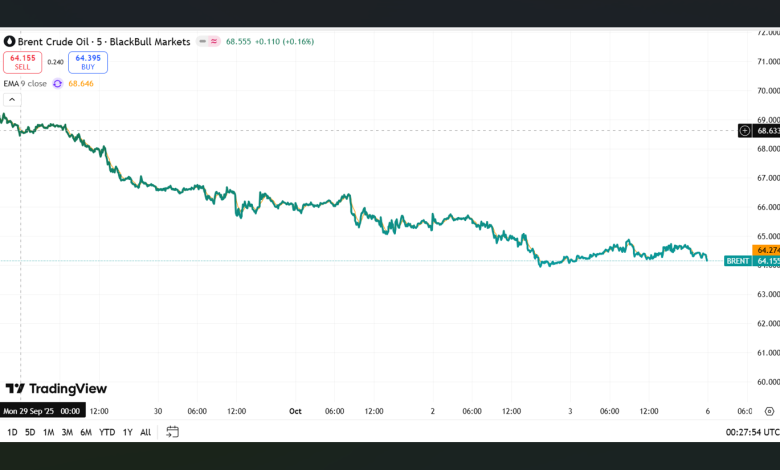Switch to 3M time range
The width and height of the screenshot is (780, 470).
point(67,432)
